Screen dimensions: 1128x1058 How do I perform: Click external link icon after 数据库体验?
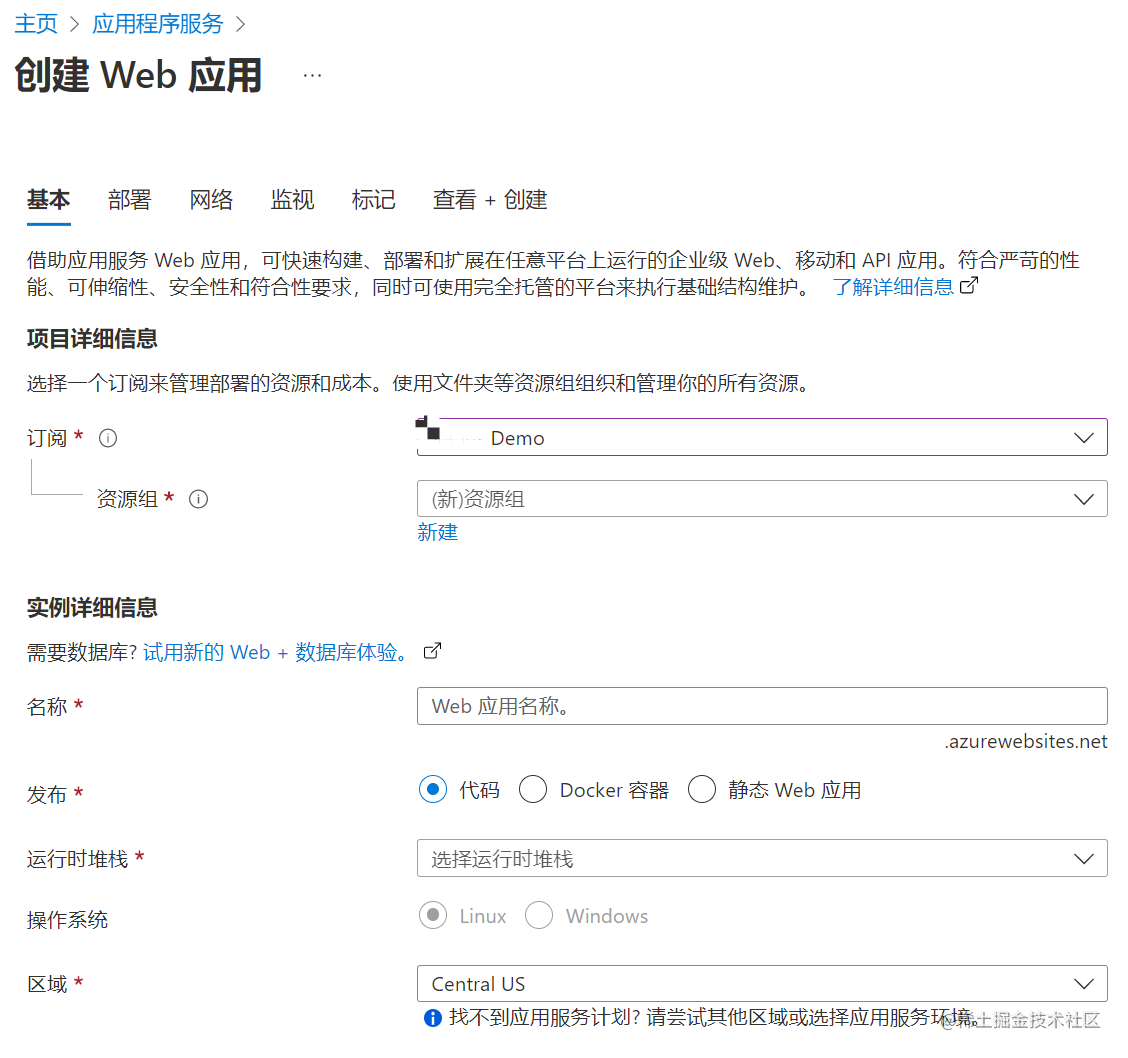point(432,651)
